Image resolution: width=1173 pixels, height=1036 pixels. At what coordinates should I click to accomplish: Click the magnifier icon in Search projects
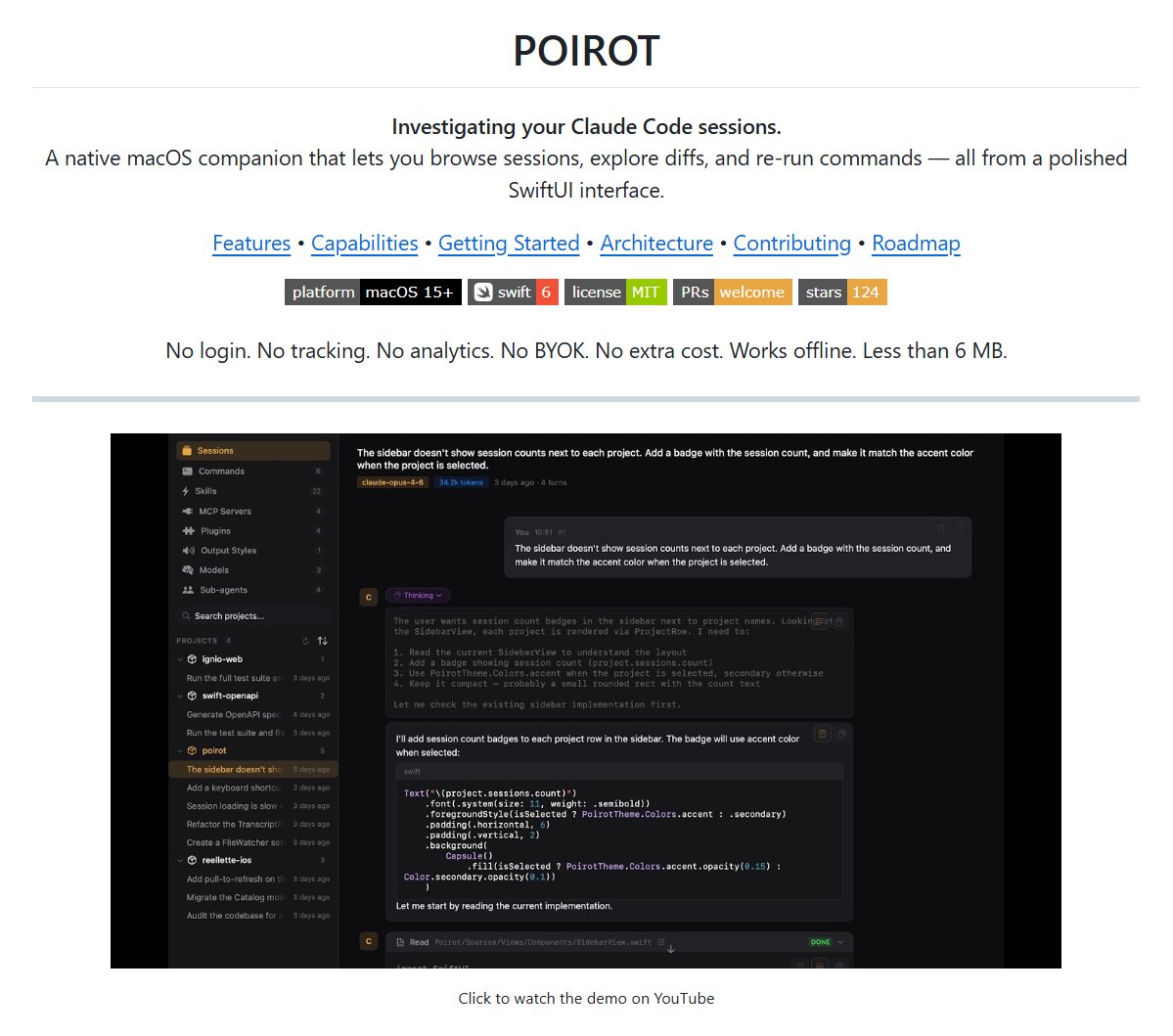click(x=186, y=615)
